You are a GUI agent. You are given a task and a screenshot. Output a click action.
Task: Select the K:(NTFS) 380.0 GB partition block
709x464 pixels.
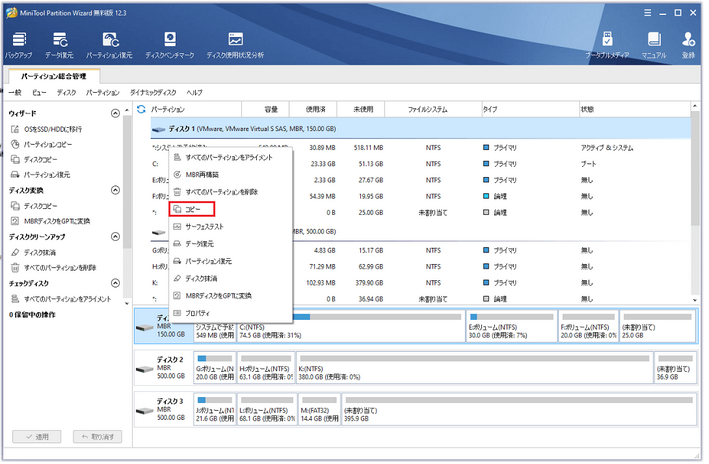coord(475,368)
